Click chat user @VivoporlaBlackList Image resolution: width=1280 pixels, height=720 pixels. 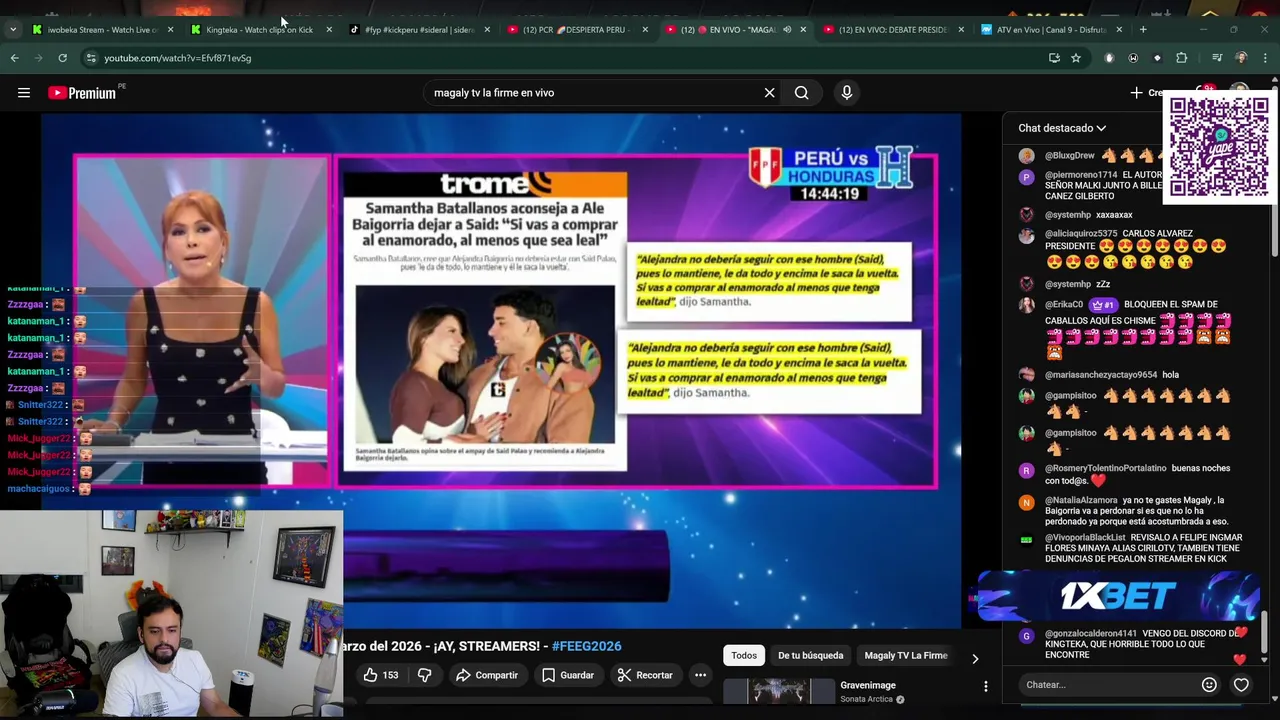1085,538
